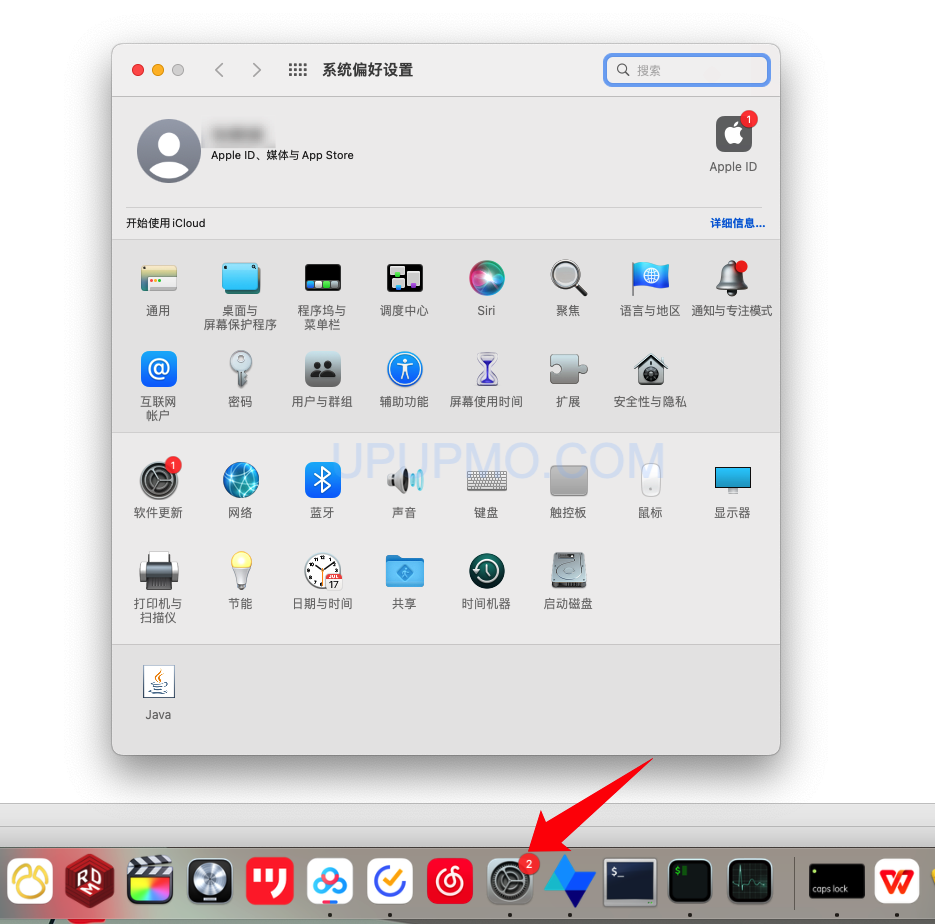935x924 pixels.
Task: Open Logic Pro from Dock
Action: click(x=210, y=881)
